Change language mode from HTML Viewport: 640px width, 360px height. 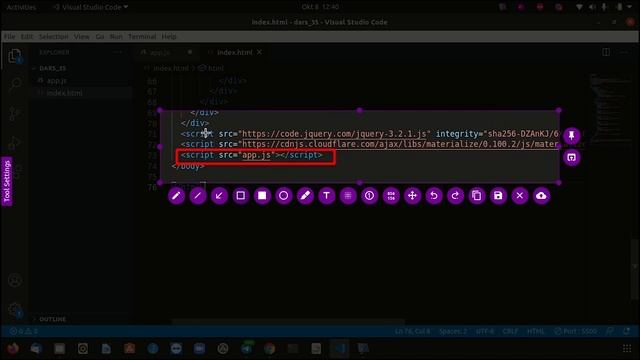pos(536,331)
